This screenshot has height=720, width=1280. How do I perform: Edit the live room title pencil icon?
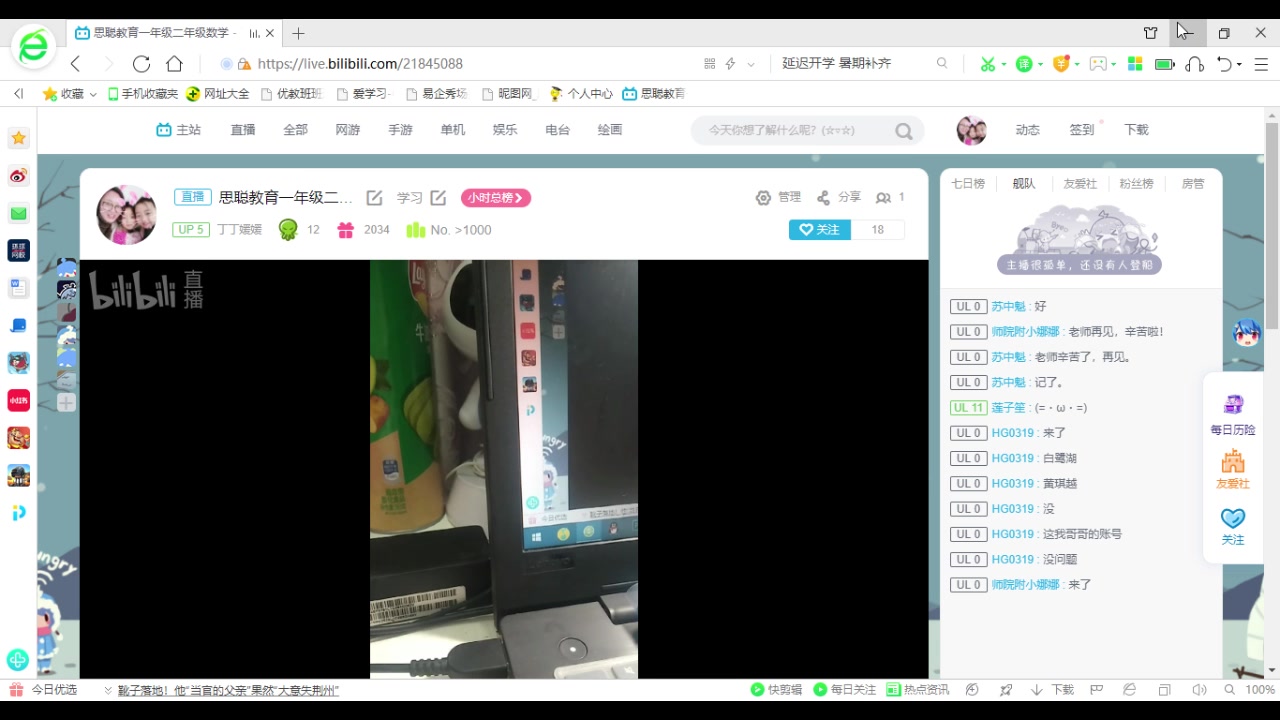(375, 198)
